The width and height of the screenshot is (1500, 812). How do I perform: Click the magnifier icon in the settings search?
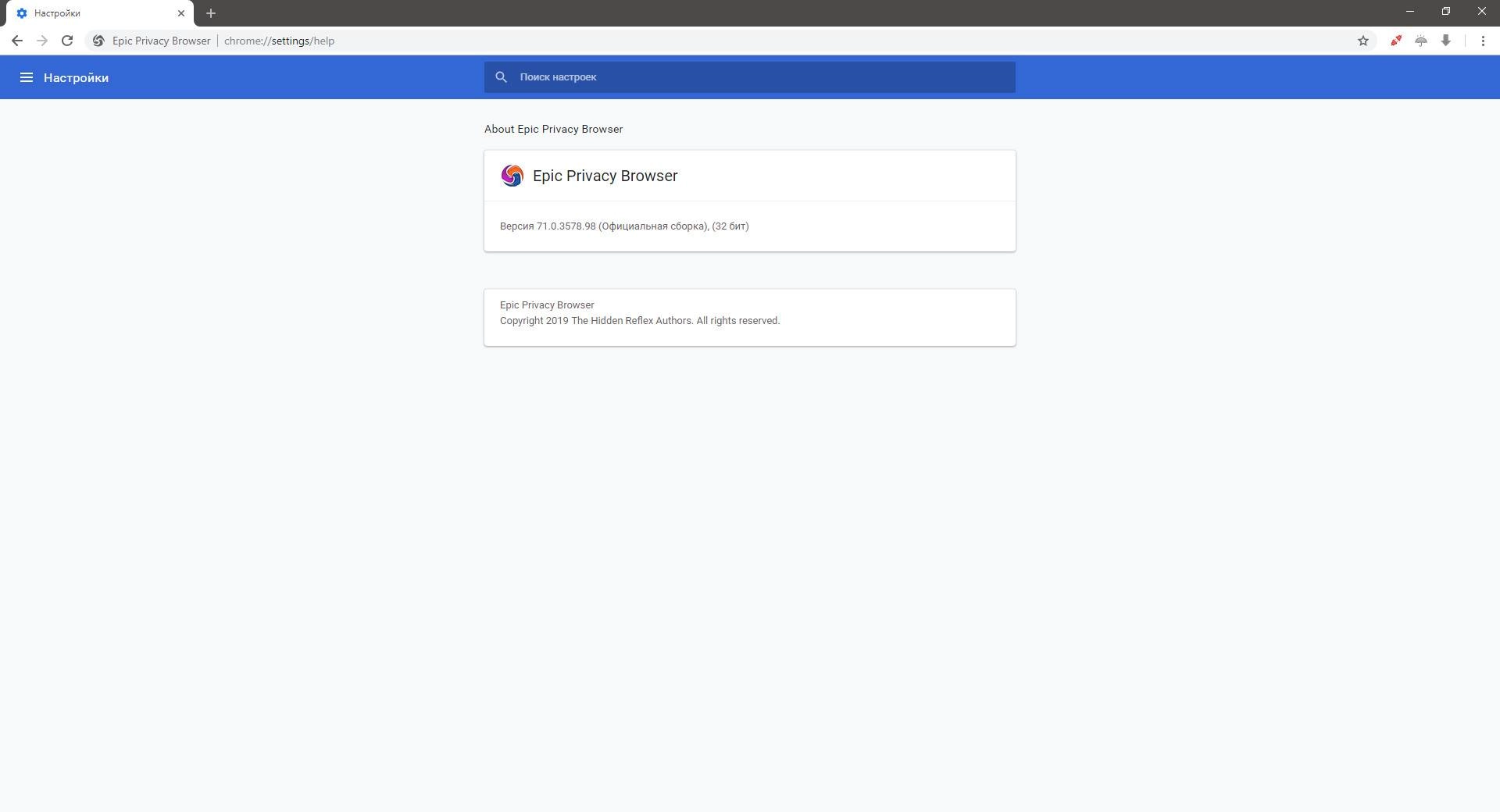click(x=502, y=77)
